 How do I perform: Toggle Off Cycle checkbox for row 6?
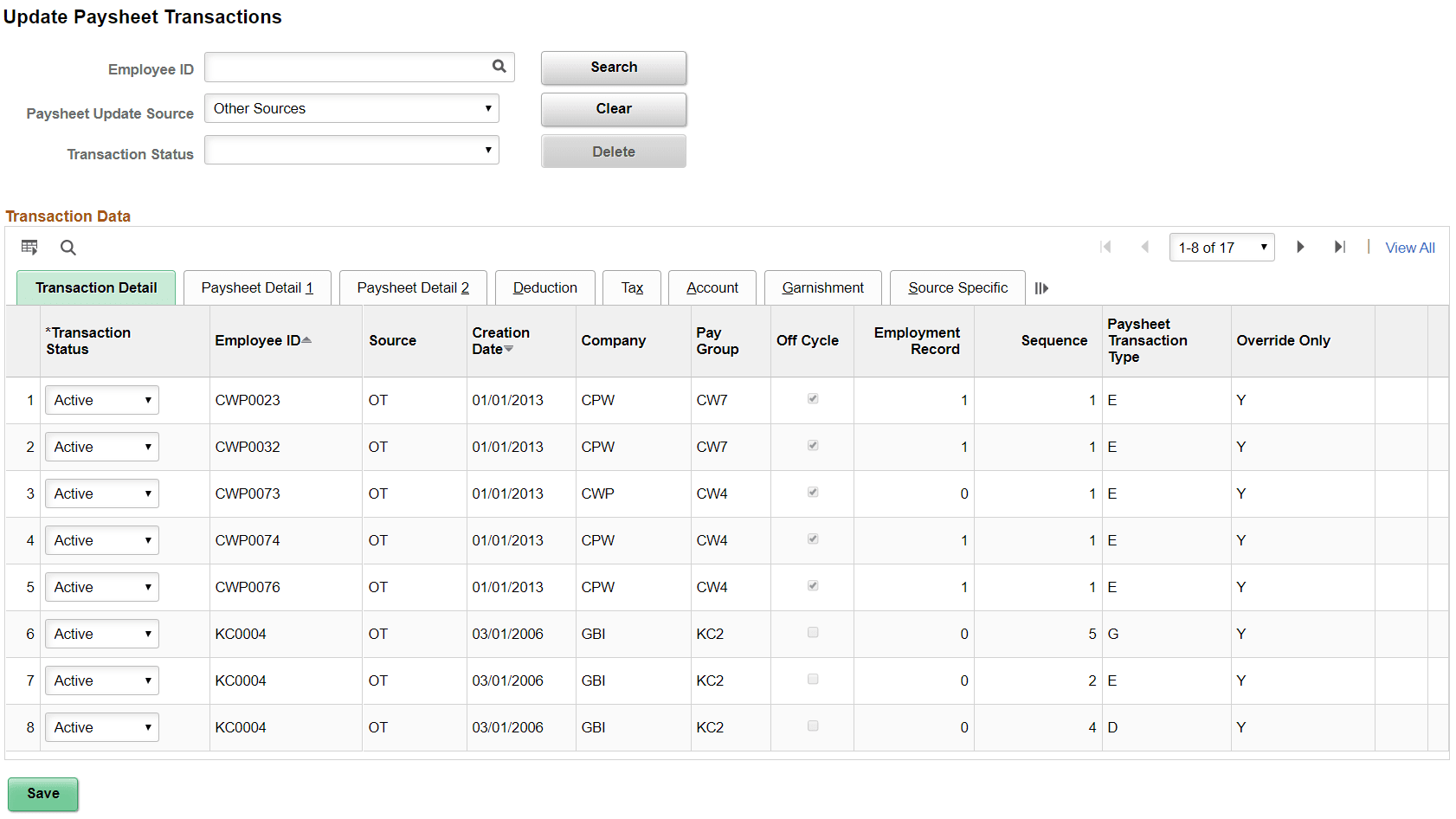(812, 632)
